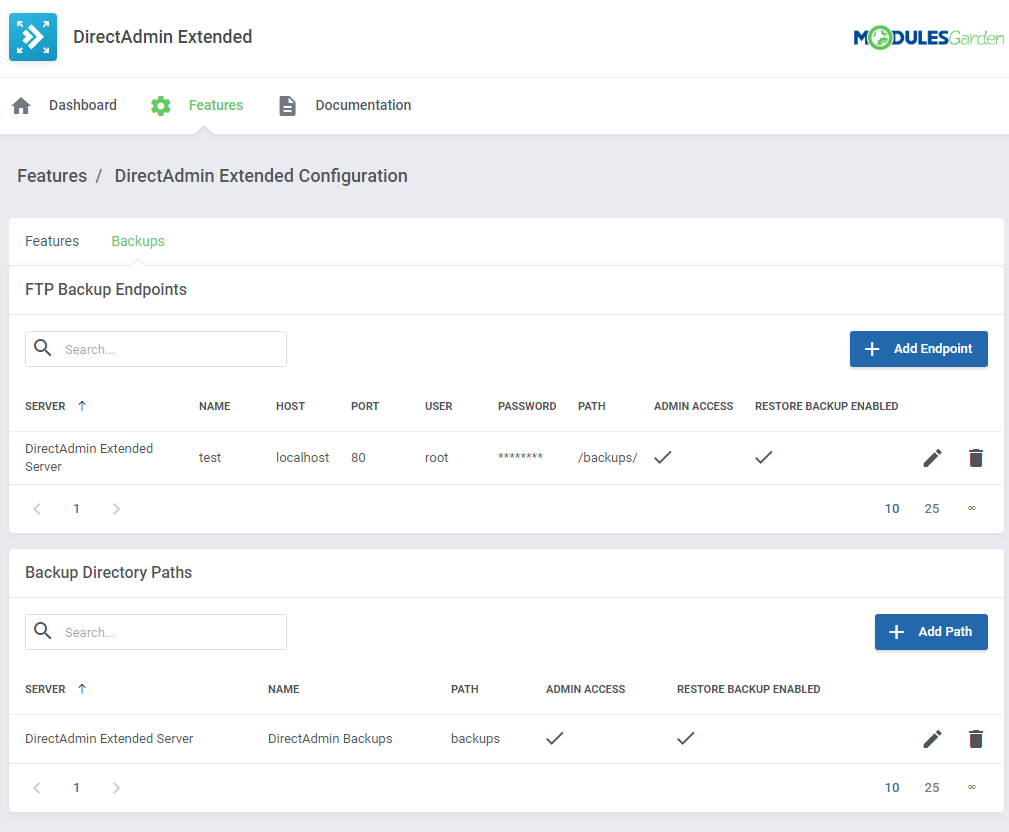Click the root user cell
The image size is (1009, 832).
click(436, 458)
